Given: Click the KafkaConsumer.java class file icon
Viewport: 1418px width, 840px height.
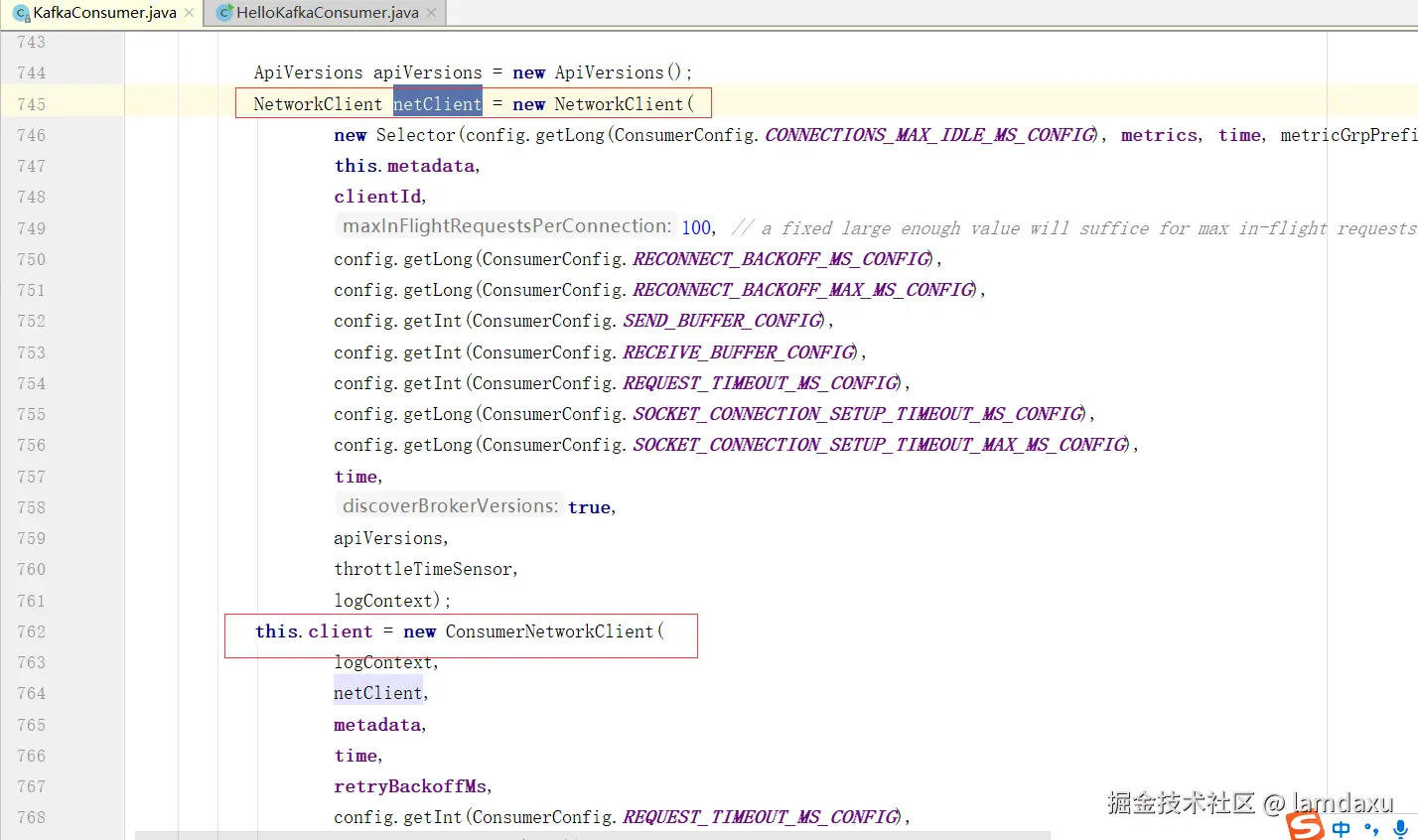Looking at the screenshot, I should [21, 14].
